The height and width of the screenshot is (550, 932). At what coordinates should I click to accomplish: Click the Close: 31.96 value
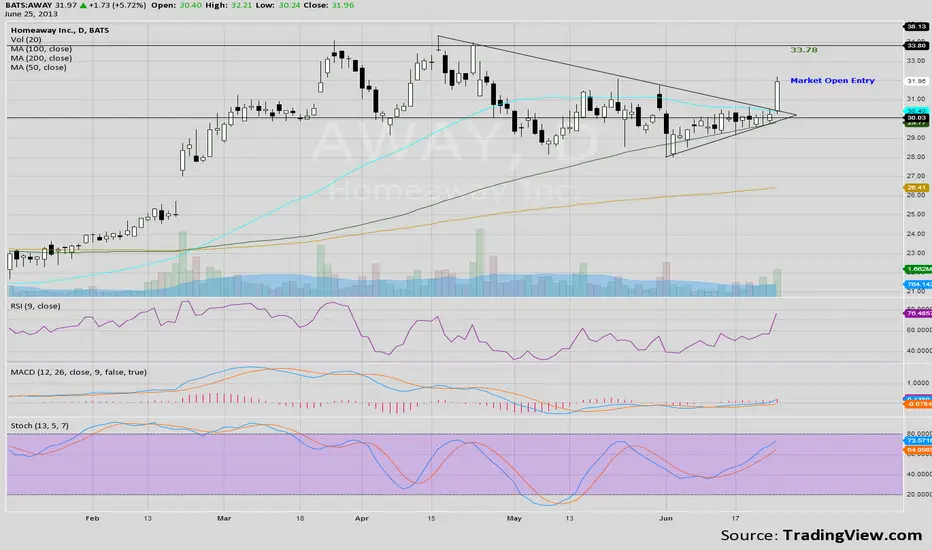coord(329,5)
